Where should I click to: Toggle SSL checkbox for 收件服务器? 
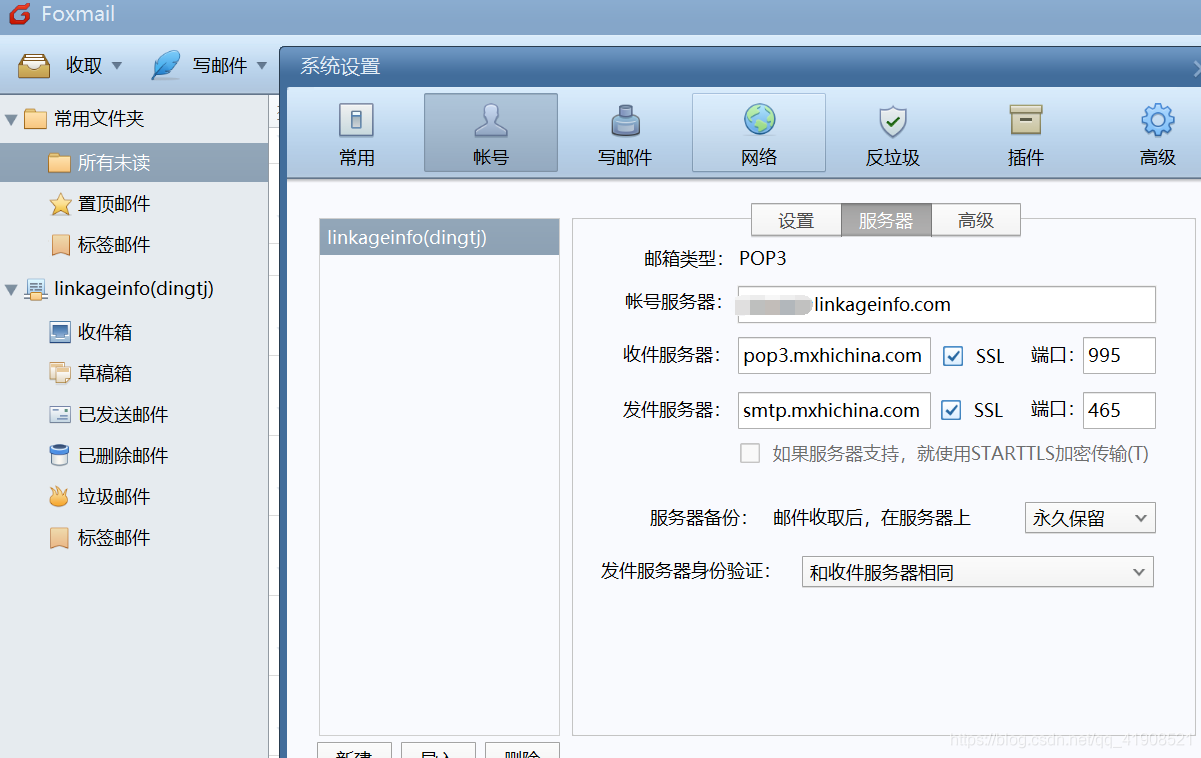pyautogui.click(x=953, y=356)
